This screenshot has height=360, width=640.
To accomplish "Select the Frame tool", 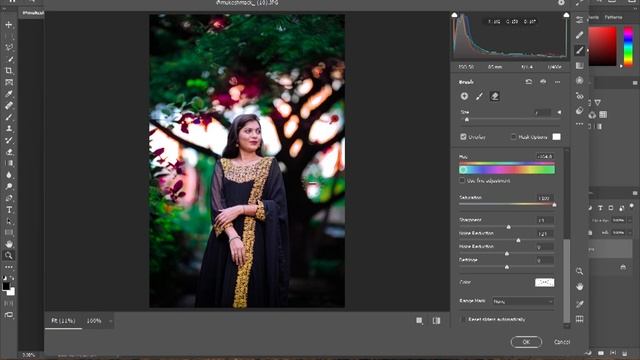I will point(9,82).
